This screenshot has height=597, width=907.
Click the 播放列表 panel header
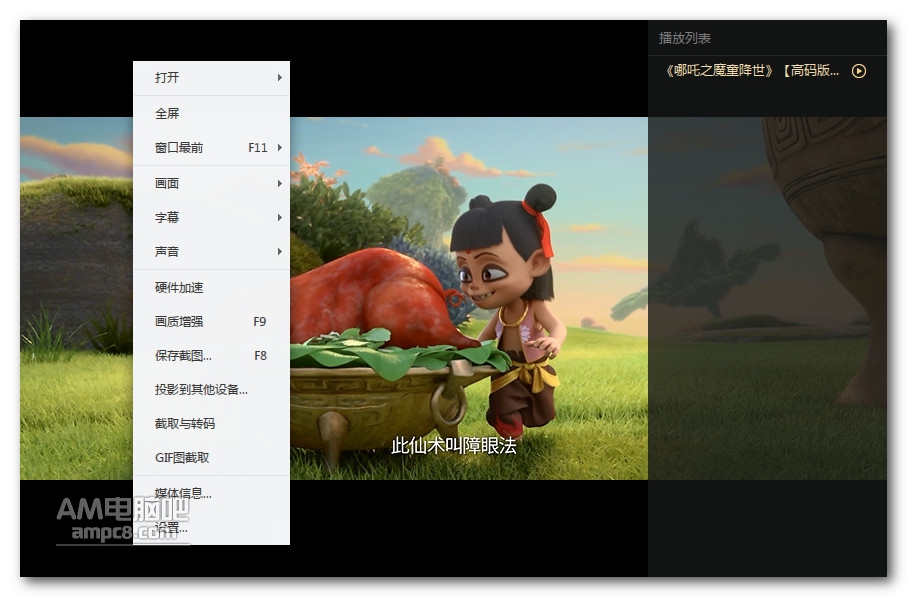click(685, 38)
